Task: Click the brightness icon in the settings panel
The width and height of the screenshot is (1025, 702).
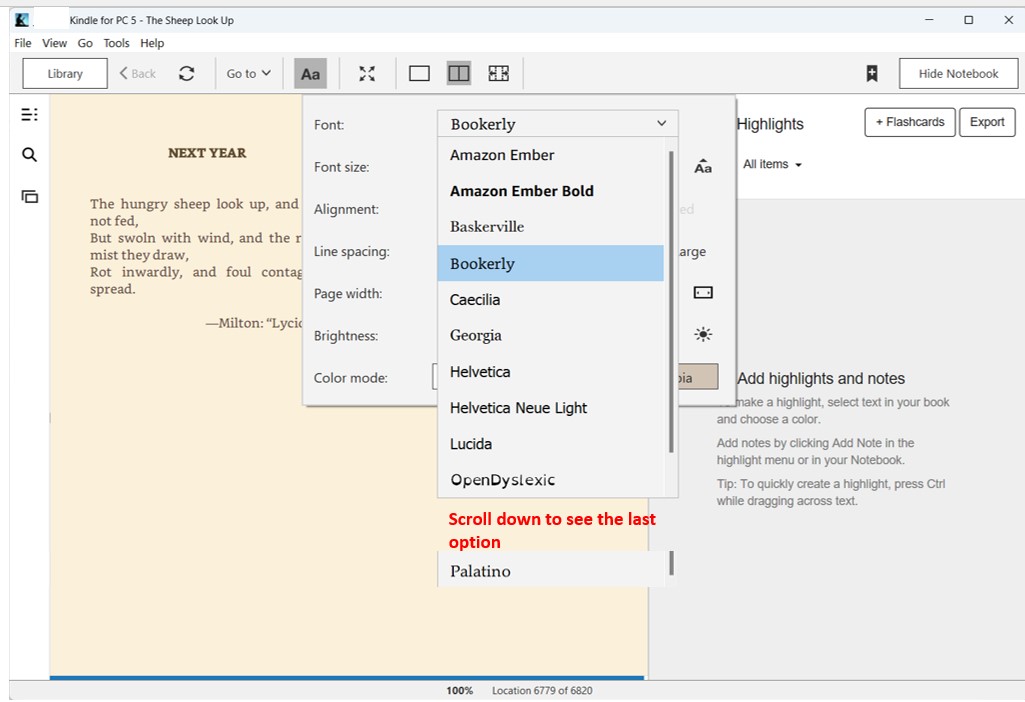Action: (x=703, y=335)
